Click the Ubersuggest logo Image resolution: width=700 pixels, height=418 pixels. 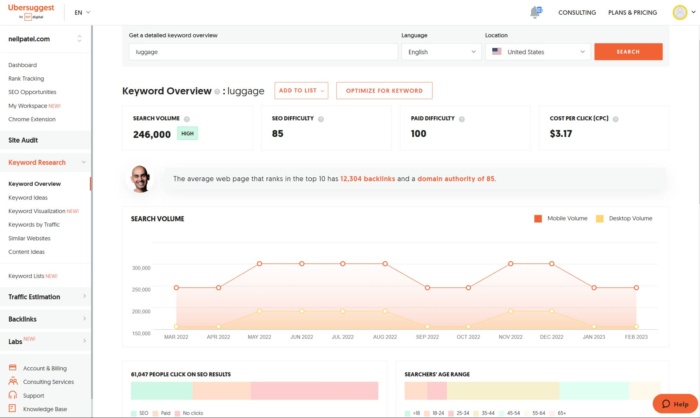(x=31, y=12)
